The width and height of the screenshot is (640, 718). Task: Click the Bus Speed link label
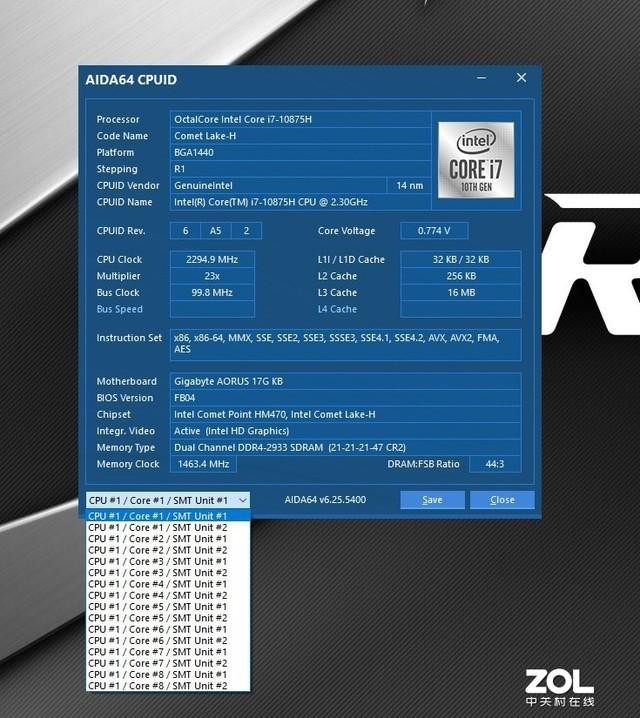click(x=119, y=310)
